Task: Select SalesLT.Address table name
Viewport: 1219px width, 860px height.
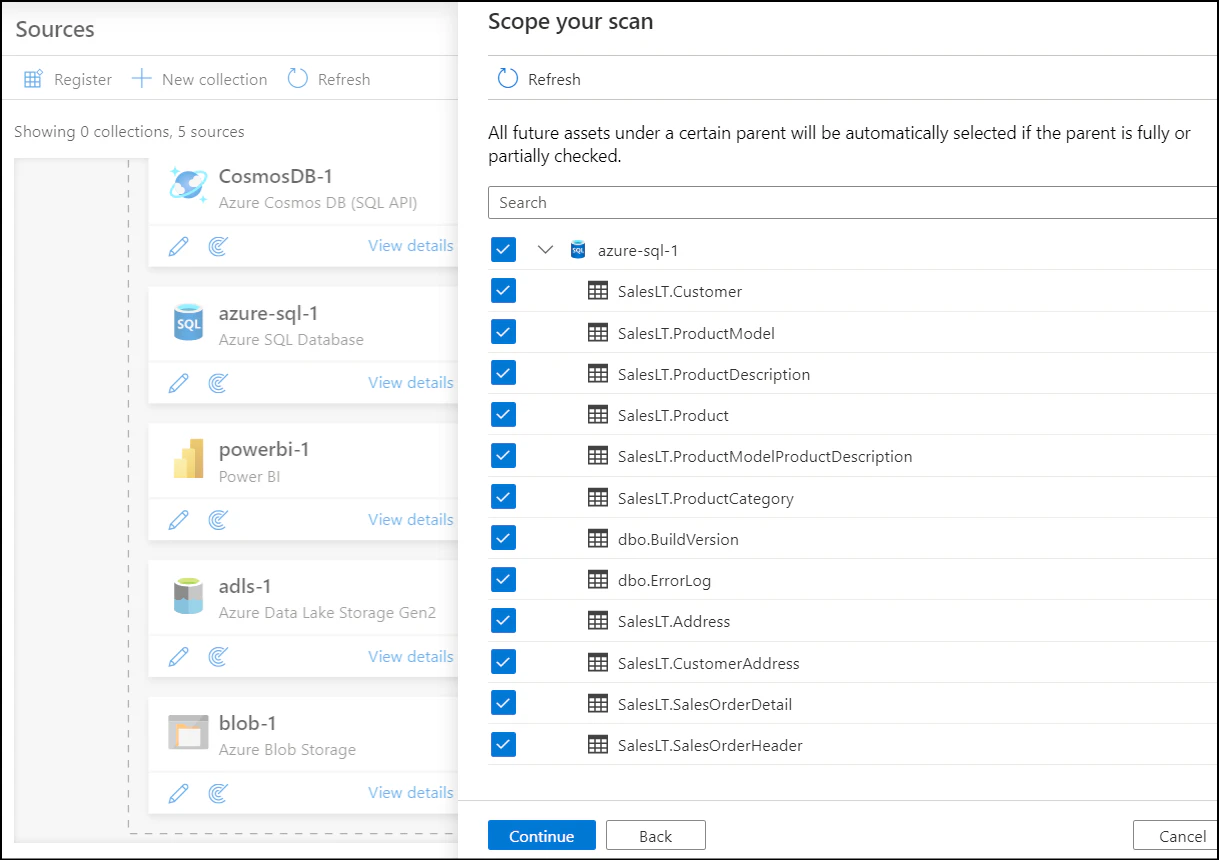Action: (x=674, y=621)
